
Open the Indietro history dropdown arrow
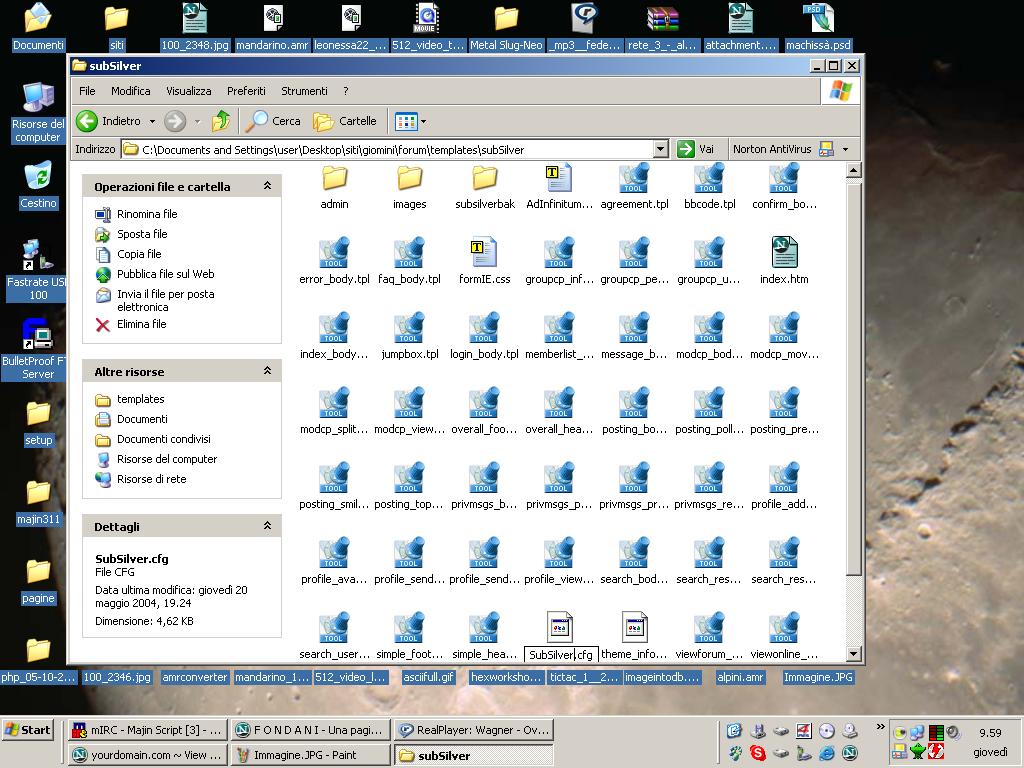point(152,121)
